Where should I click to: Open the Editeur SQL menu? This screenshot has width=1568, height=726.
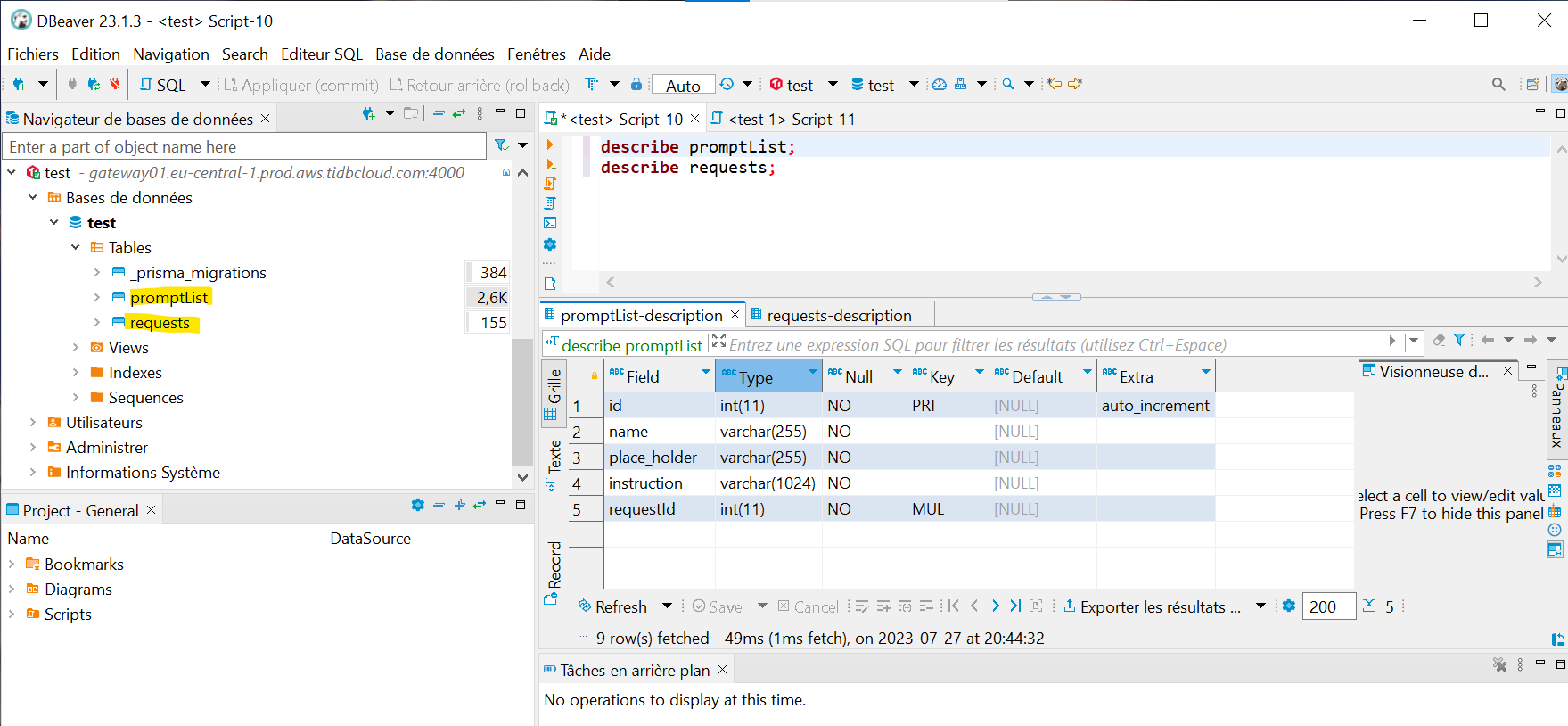[x=322, y=54]
